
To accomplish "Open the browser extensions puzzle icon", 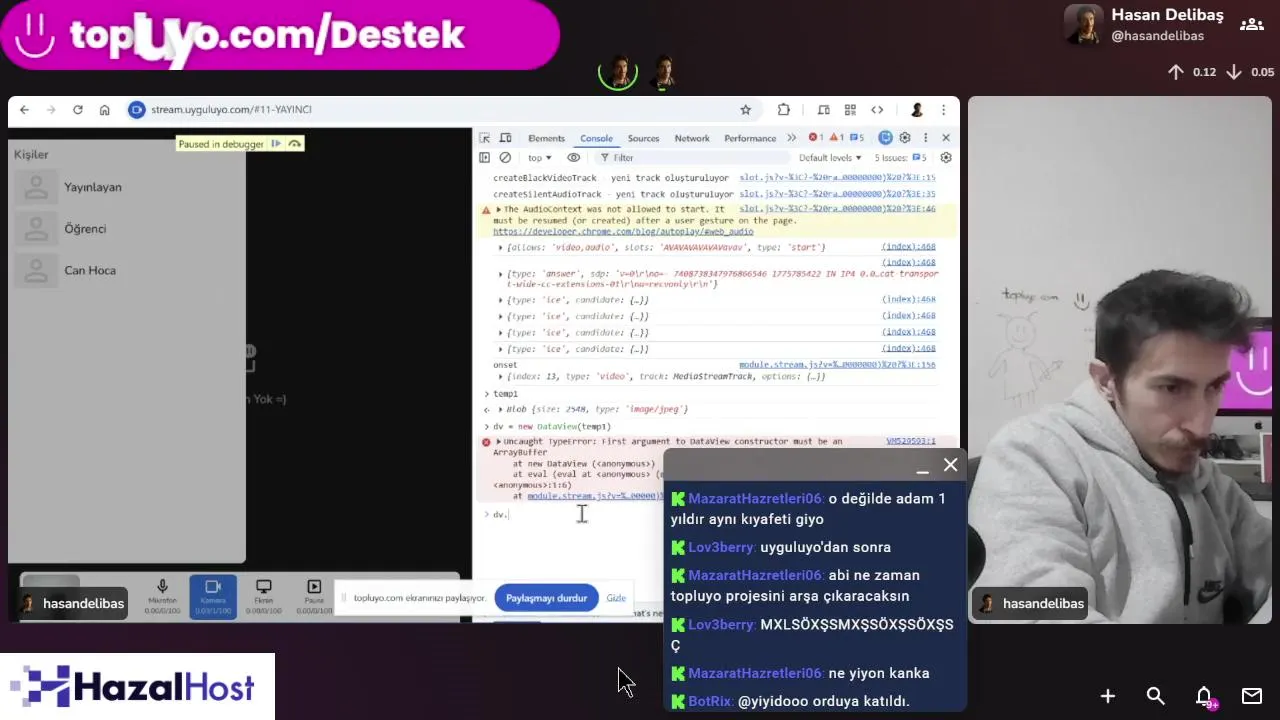I will point(783,110).
